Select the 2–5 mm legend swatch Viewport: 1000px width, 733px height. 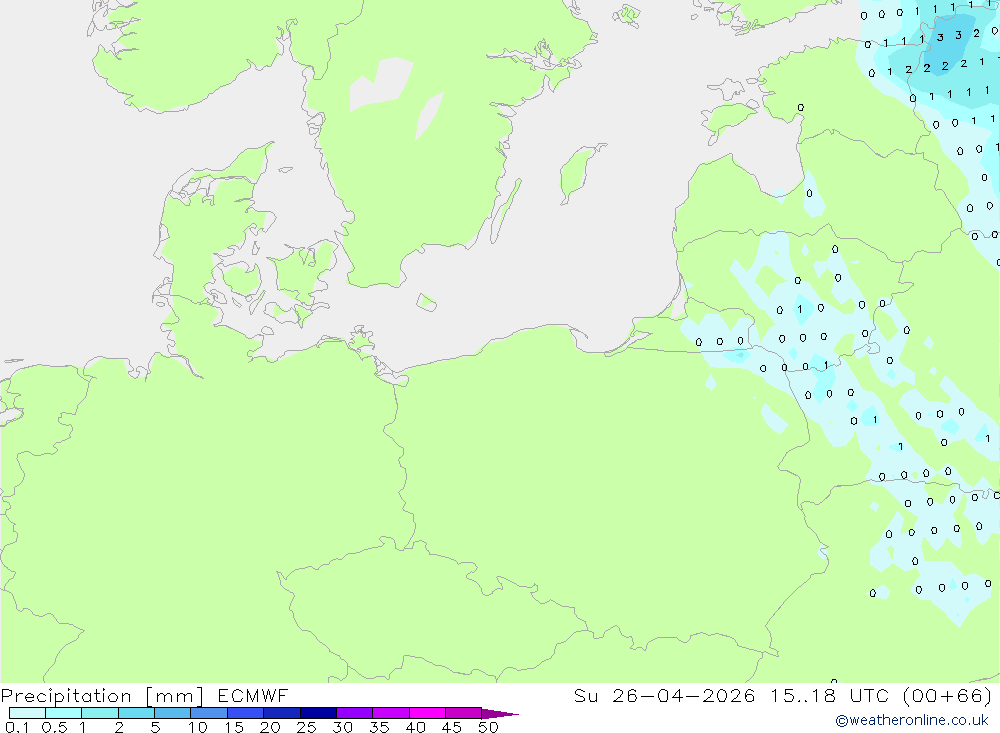[x=136, y=713]
